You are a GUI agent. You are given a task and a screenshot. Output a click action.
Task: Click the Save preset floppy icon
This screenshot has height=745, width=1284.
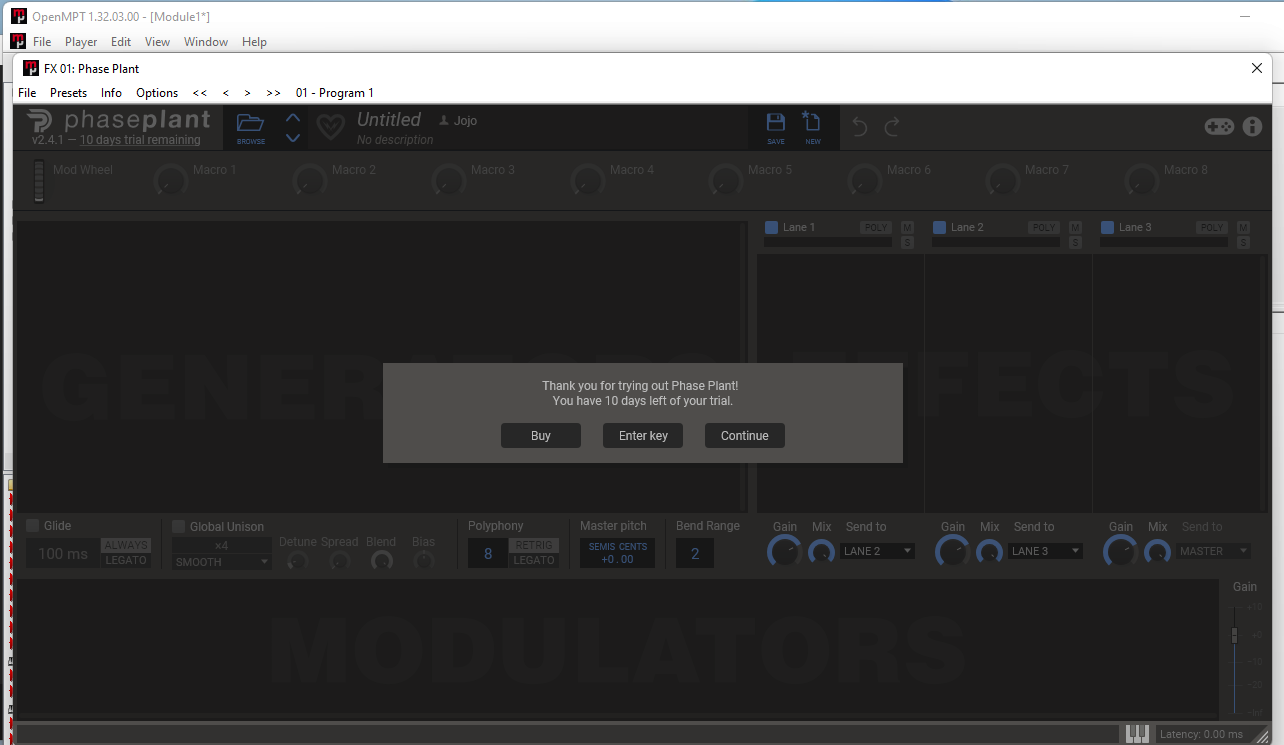(776, 125)
